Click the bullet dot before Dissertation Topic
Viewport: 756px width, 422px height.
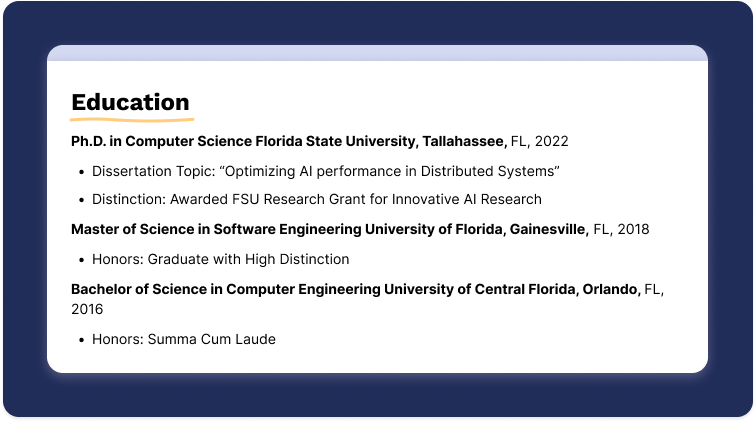[x=80, y=171]
